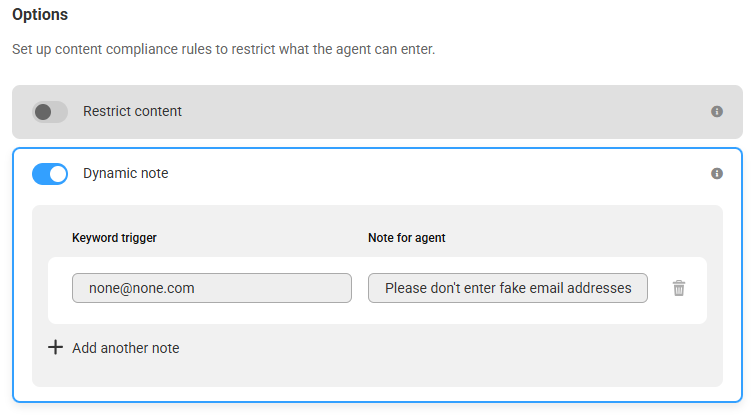Click the content compliance rules description text
Screen dimensions: 754x418
[x=224, y=49]
